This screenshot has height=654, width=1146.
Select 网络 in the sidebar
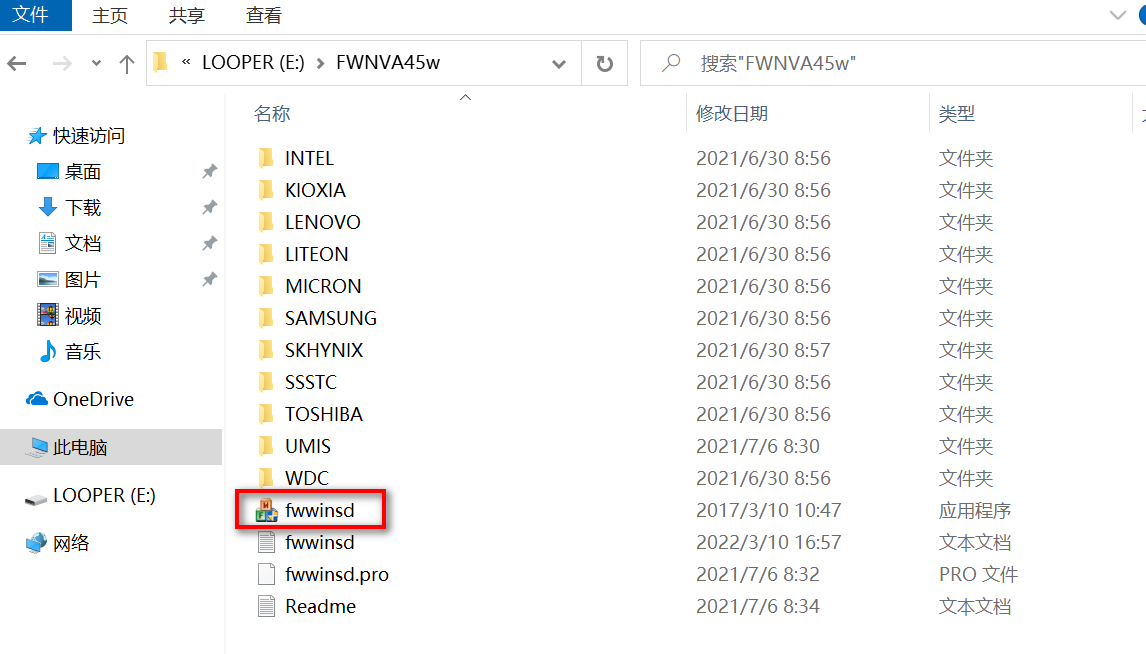coord(71,543)
